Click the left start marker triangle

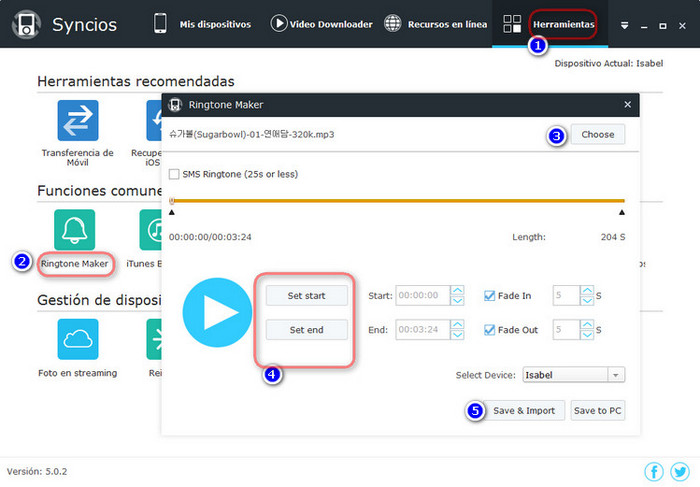coord(172,212)
